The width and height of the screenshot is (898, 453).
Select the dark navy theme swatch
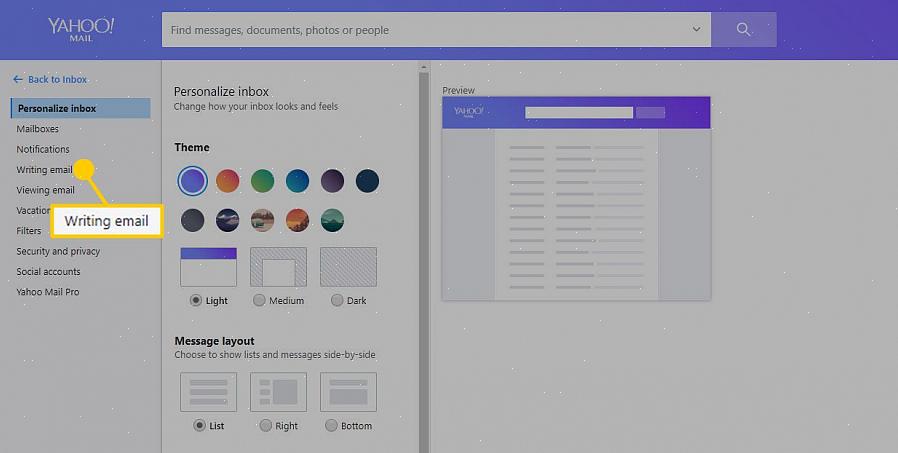click(x=367, y=181)
